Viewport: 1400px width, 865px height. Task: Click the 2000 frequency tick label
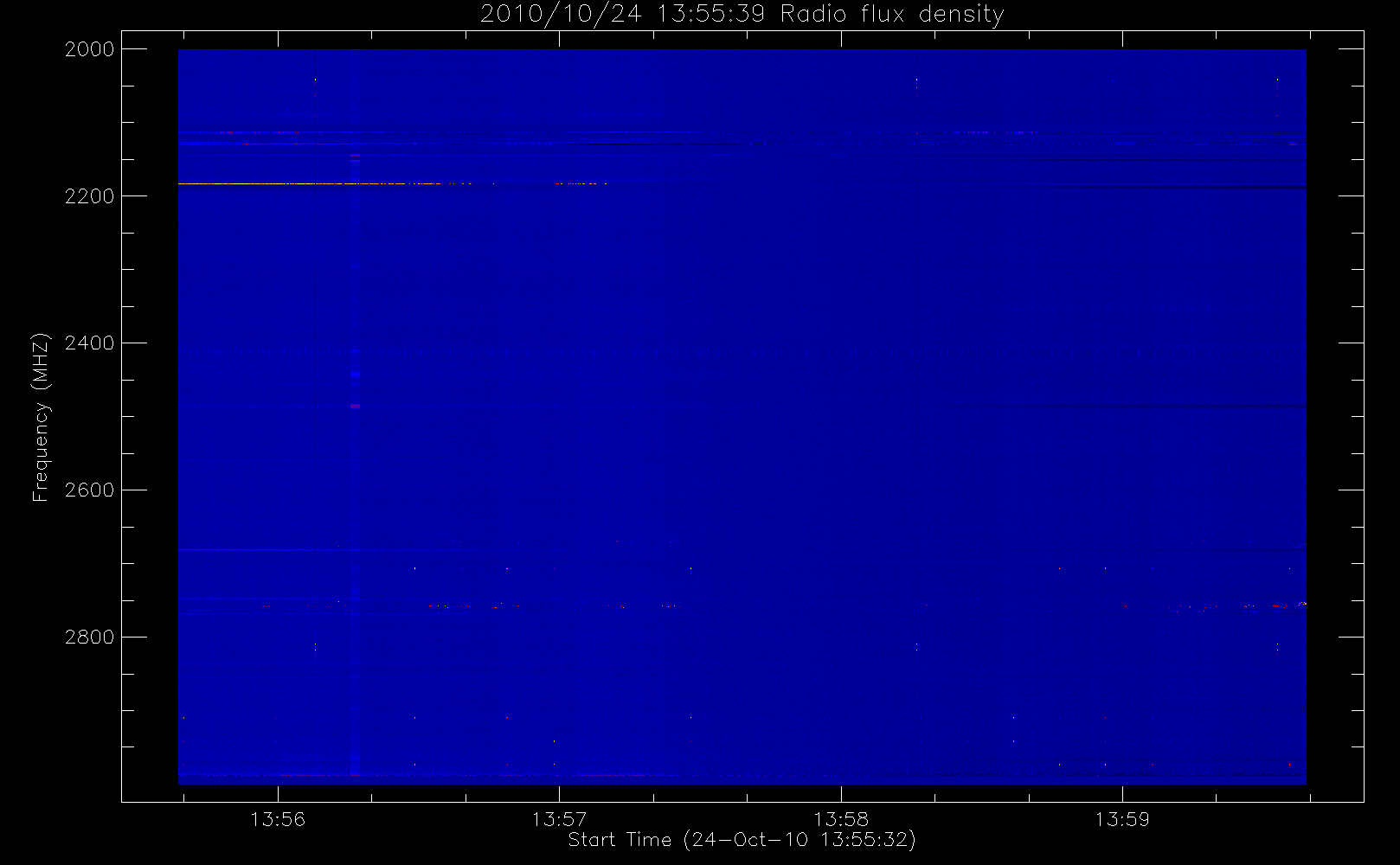[x=90, y=49]
